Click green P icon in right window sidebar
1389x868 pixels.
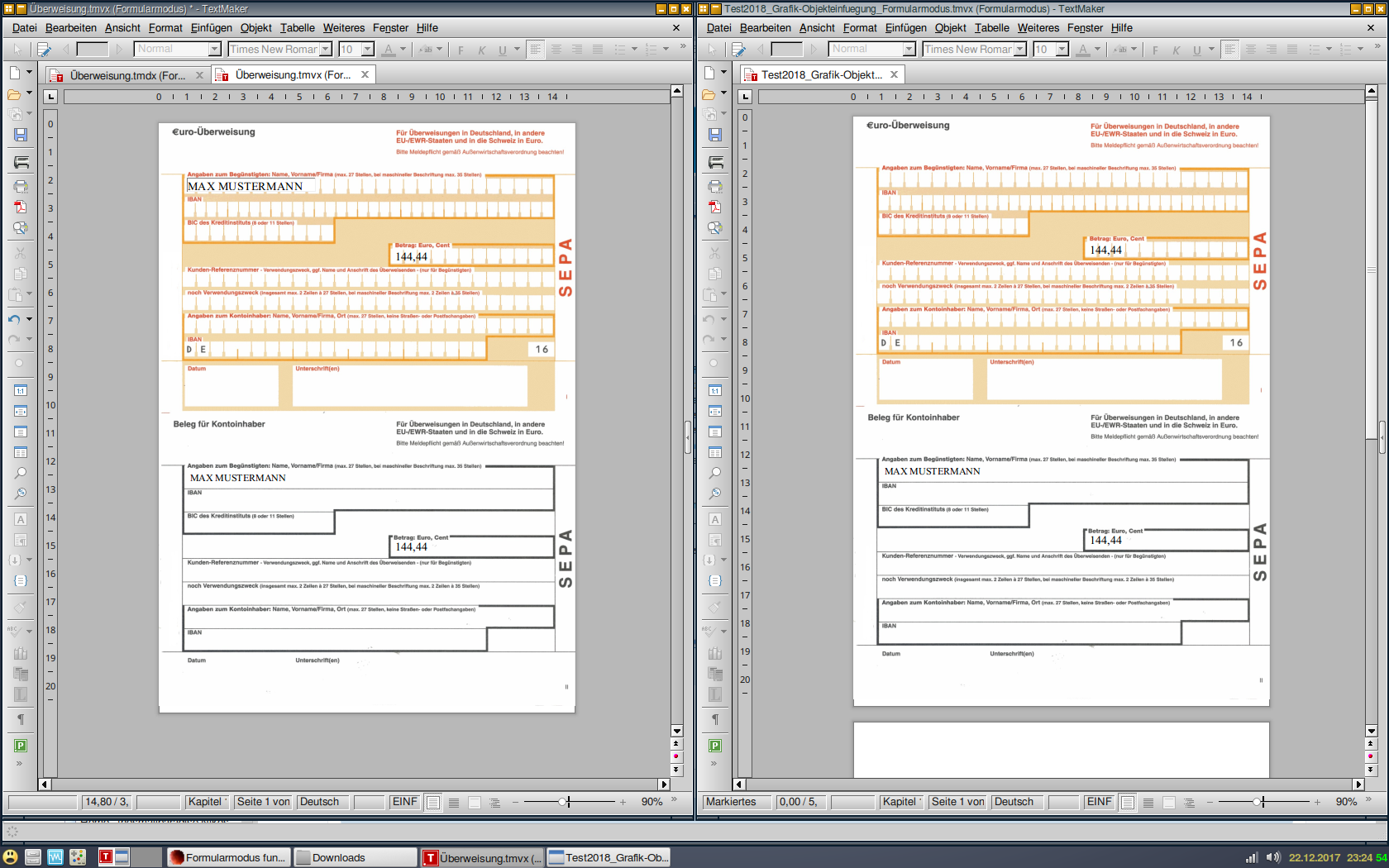pos(715,746)
